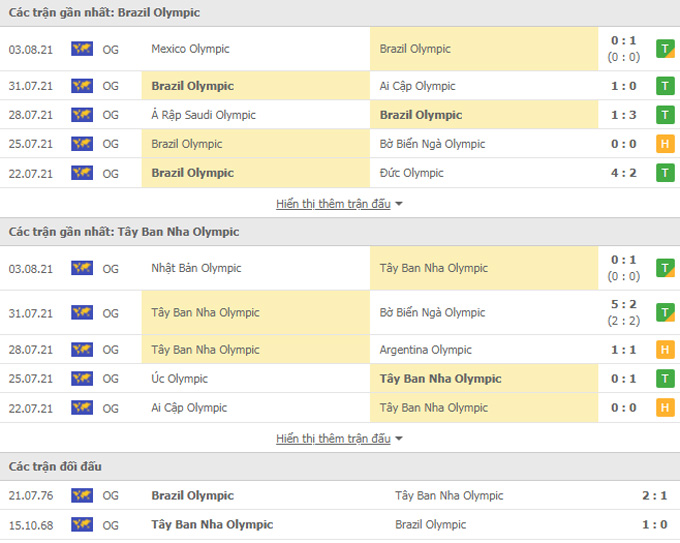Click the flag icon in the 21.07.76 head-to-head row

coord(82,496)
